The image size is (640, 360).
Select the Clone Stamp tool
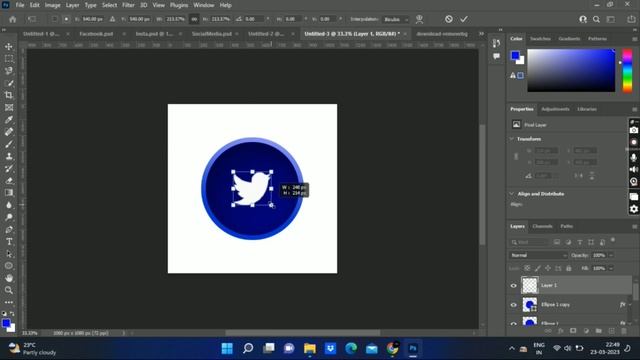coord(9,156)
